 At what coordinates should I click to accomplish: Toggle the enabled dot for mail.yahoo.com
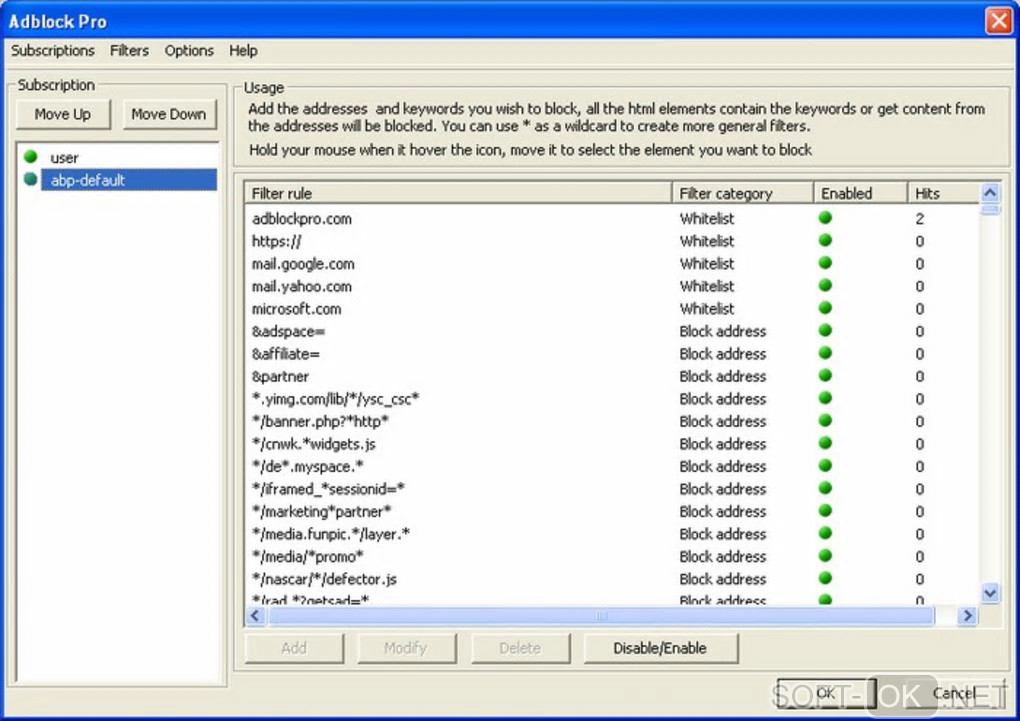tap(825, 286)
